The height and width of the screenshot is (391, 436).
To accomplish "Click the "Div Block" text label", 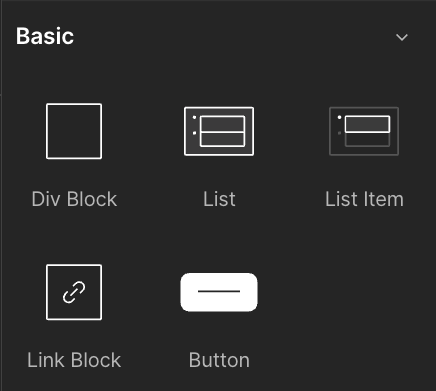I will (74, 199).
